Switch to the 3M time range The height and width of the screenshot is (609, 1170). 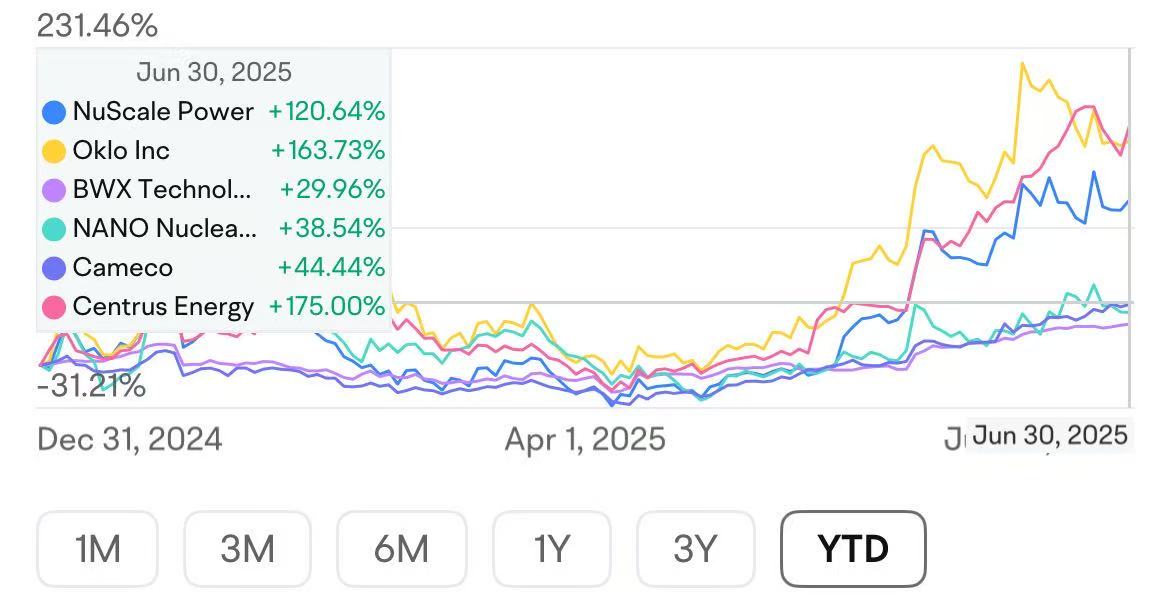coord(246,549)
